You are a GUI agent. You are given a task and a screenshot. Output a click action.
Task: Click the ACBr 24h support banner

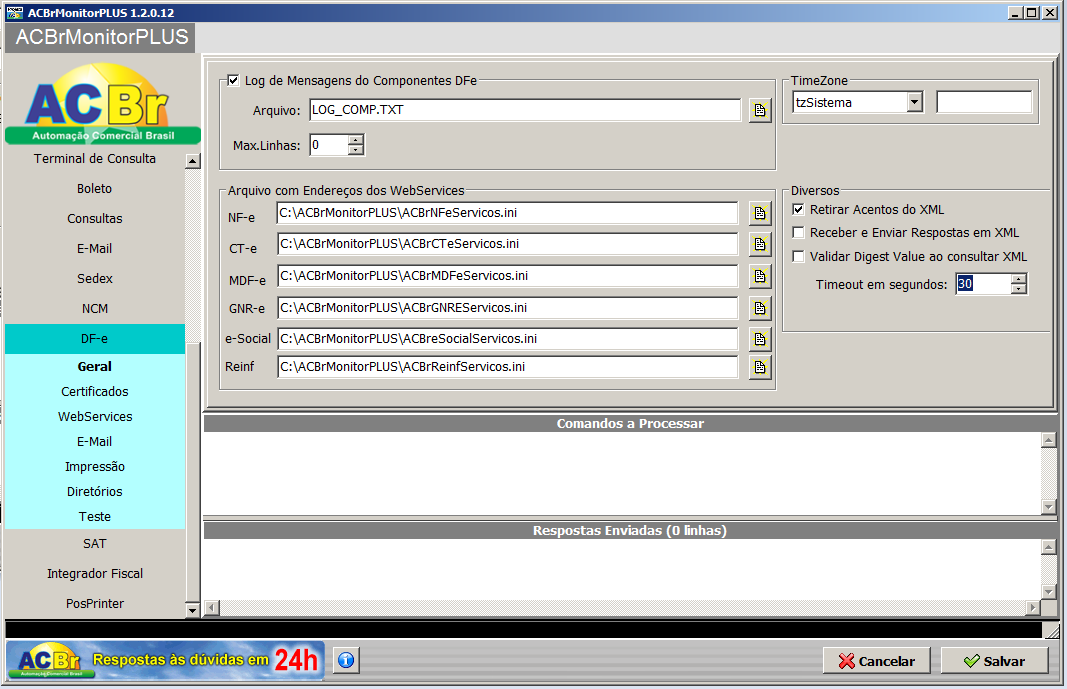click(x=165, y=660)
